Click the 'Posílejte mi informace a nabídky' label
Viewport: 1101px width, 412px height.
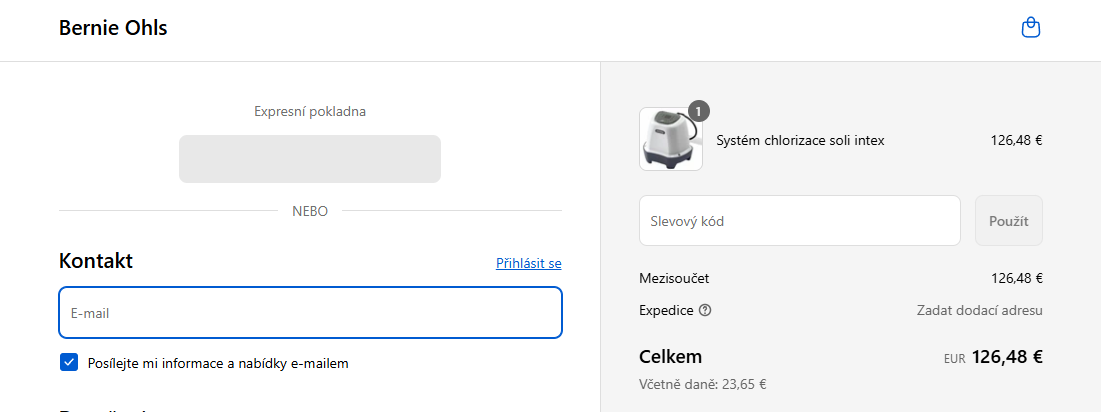point(218,363)
